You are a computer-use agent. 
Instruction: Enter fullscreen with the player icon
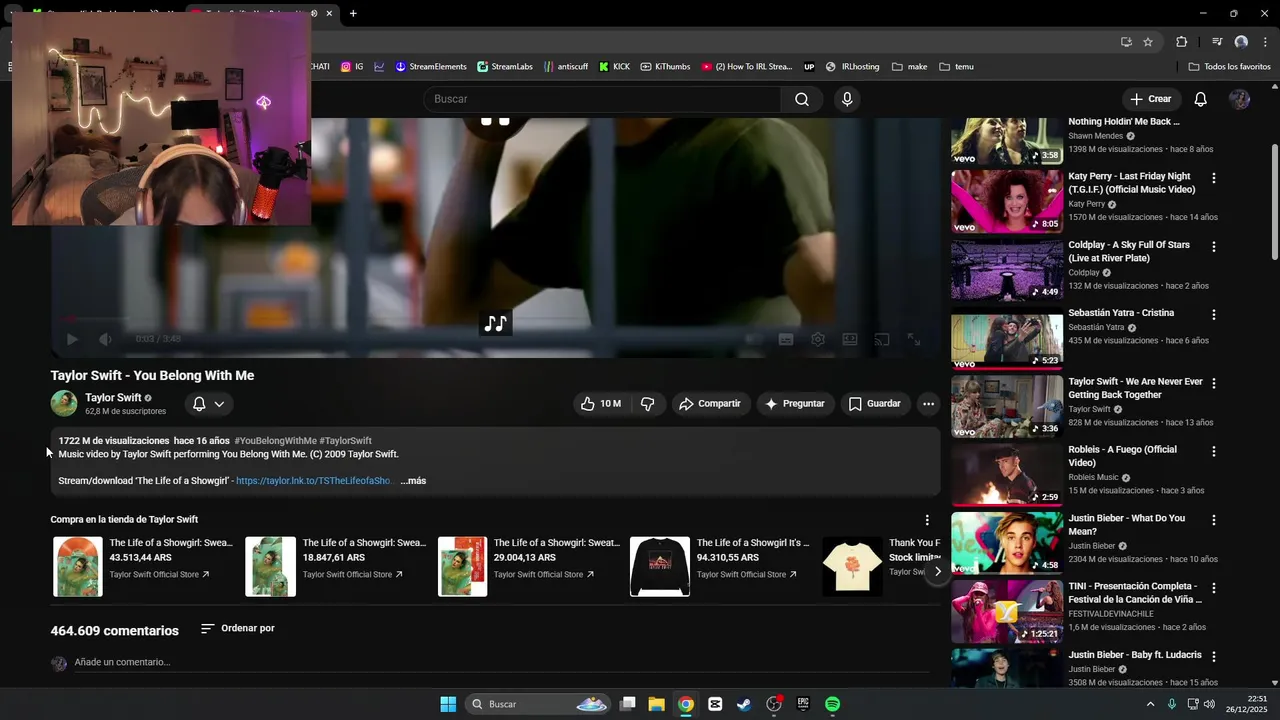click(914, 339)
